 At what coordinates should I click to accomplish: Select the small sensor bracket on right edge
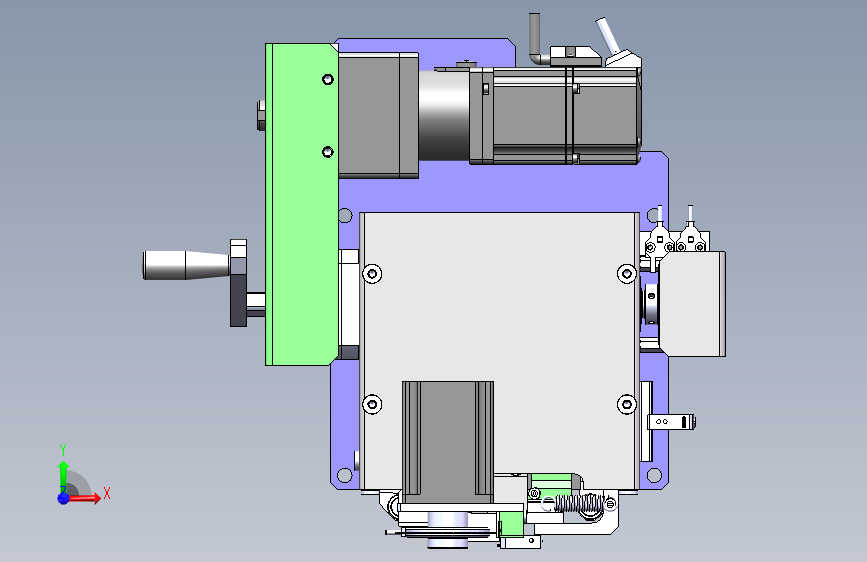pos(672,422)
